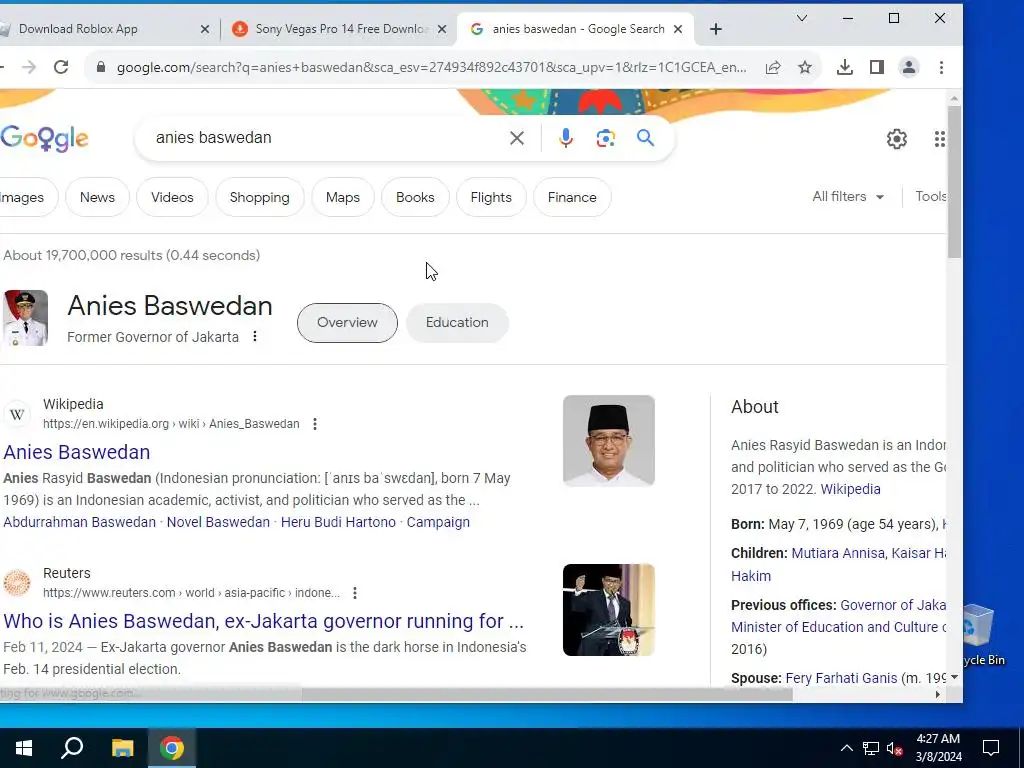Open the three-dot menu for Reuters result
This screenshot has width=1024, height=768.
click(x=355, y=593)
